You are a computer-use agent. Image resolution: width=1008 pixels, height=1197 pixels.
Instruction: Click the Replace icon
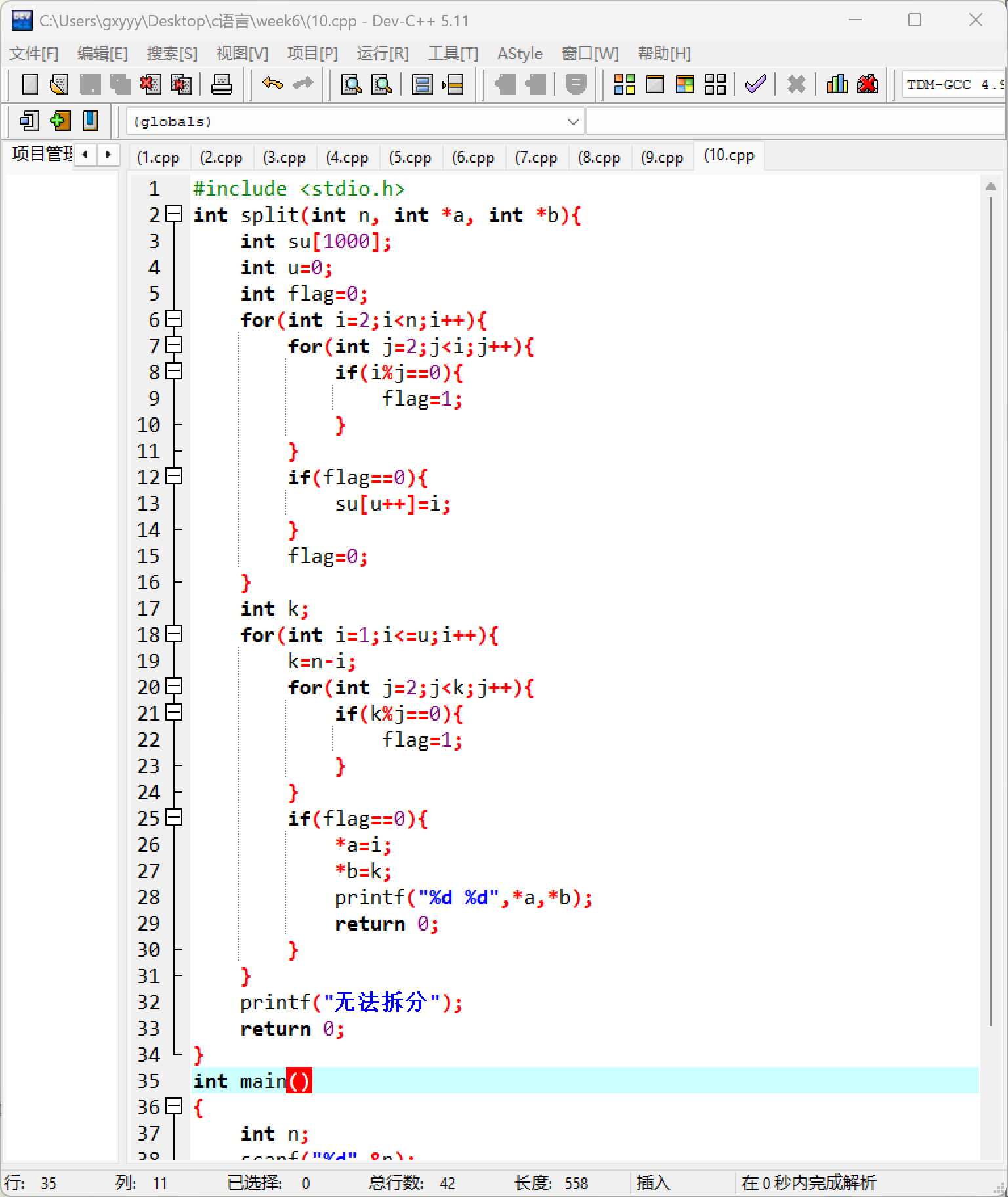click(381, 84)
